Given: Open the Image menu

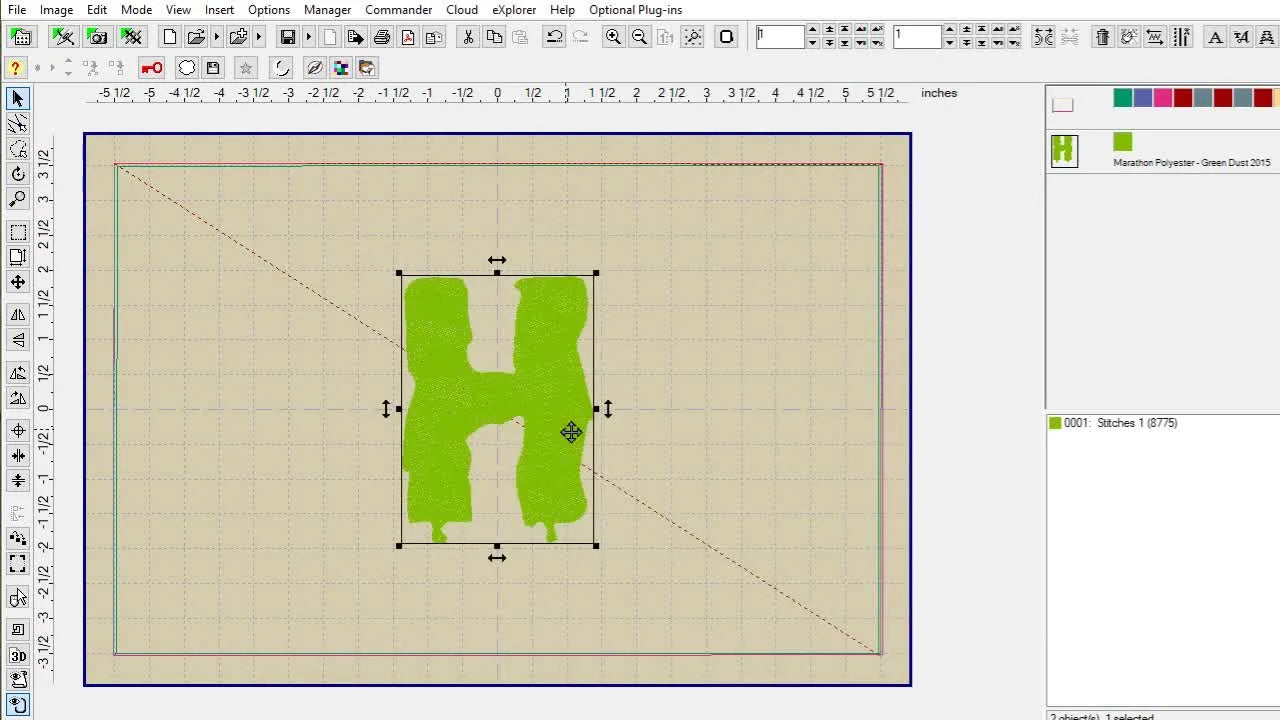Looking at the screenshot, I should 56,9.
